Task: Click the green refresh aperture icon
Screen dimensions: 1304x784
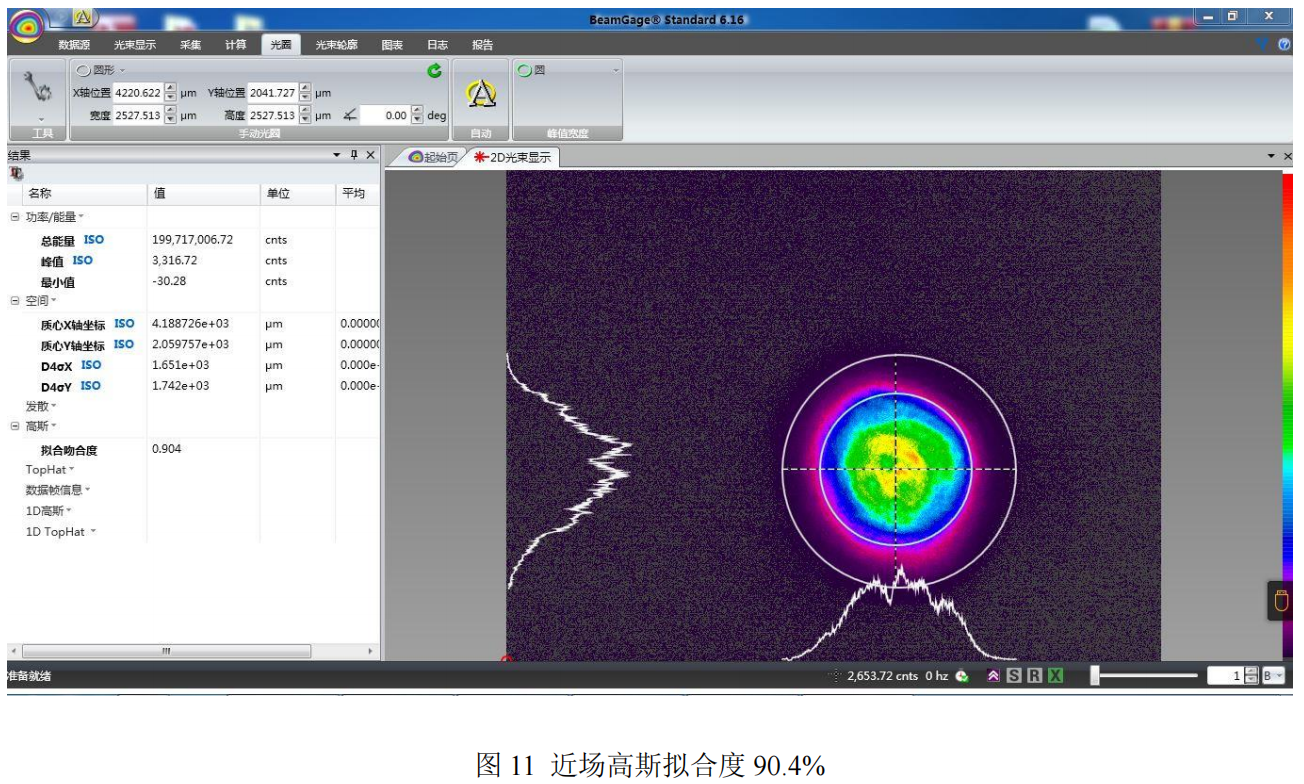Action: tap(434, 70)
